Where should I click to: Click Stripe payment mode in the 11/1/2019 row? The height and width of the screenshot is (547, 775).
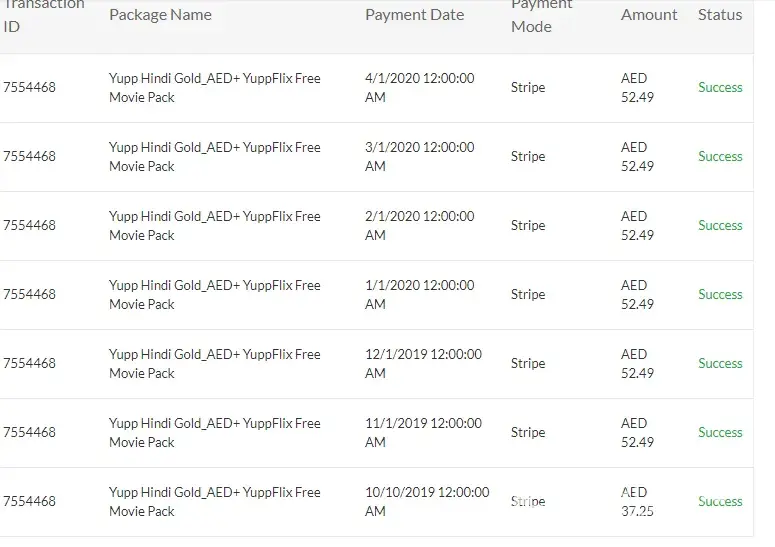pyautogui.click(x=528, y=433)
